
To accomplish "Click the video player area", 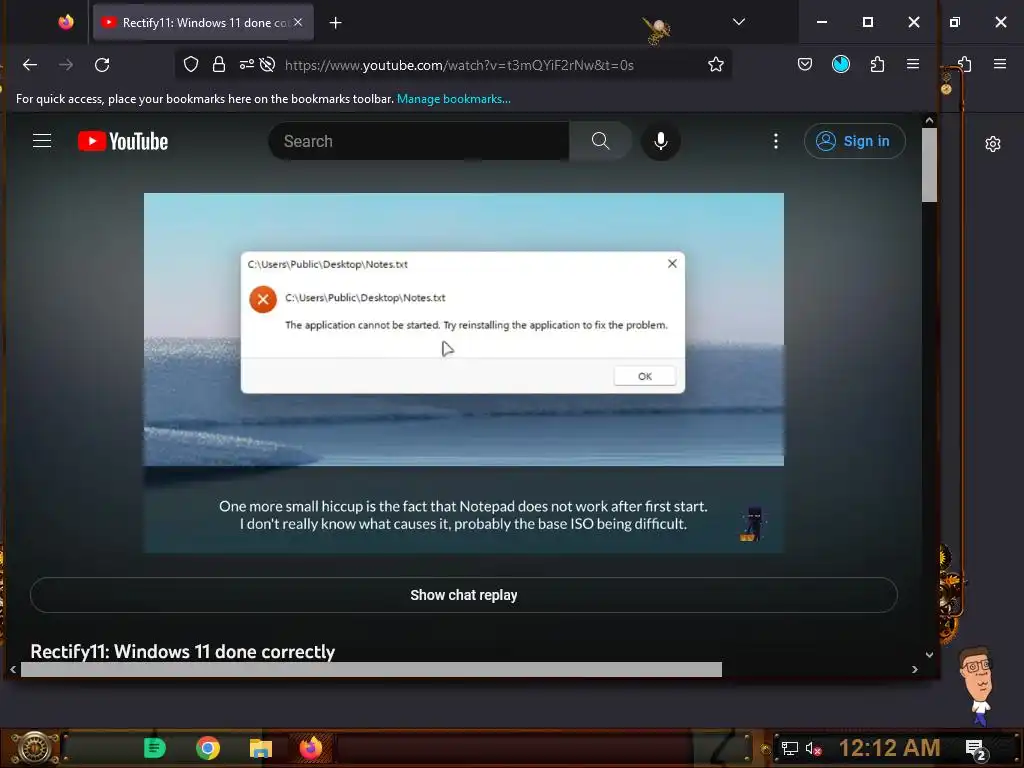I will (x=464, y=372).
